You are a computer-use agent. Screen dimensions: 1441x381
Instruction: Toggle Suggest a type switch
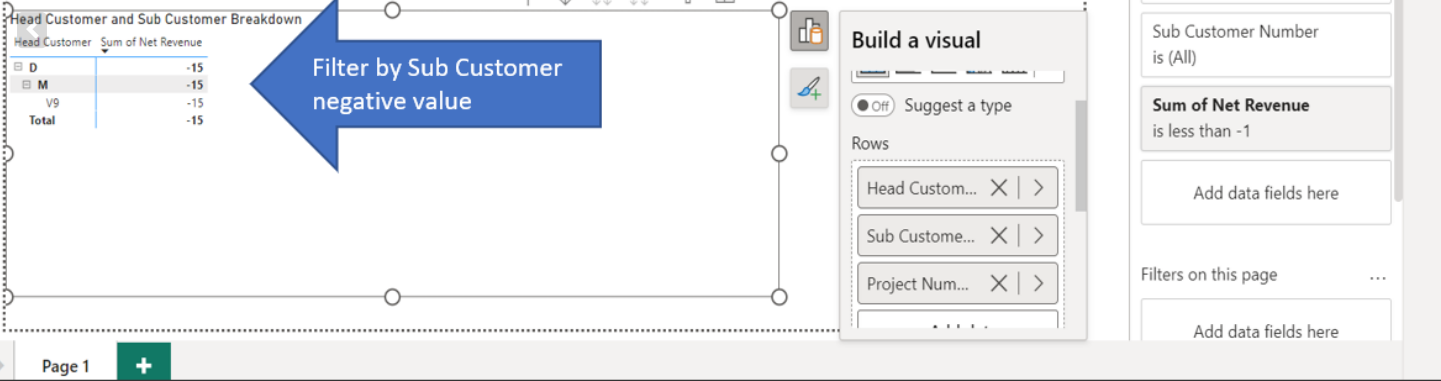pos(873,106)
